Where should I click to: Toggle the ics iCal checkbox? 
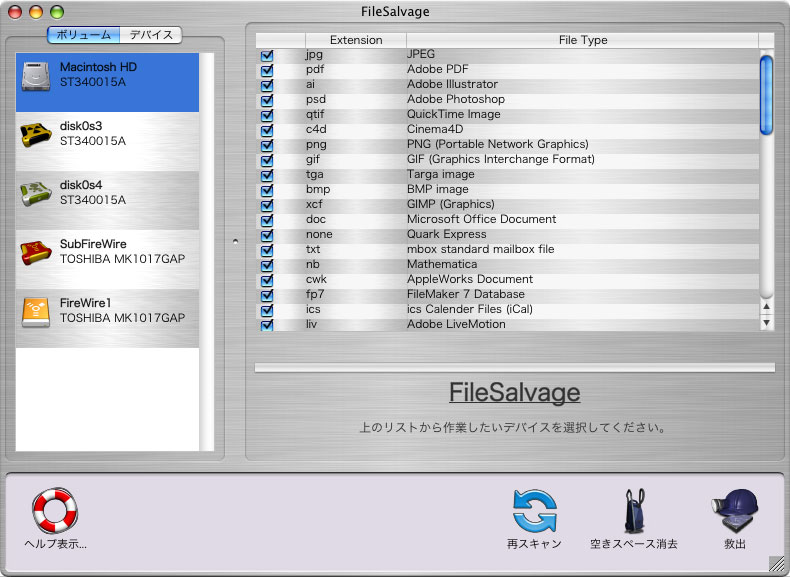coord(267,310)
